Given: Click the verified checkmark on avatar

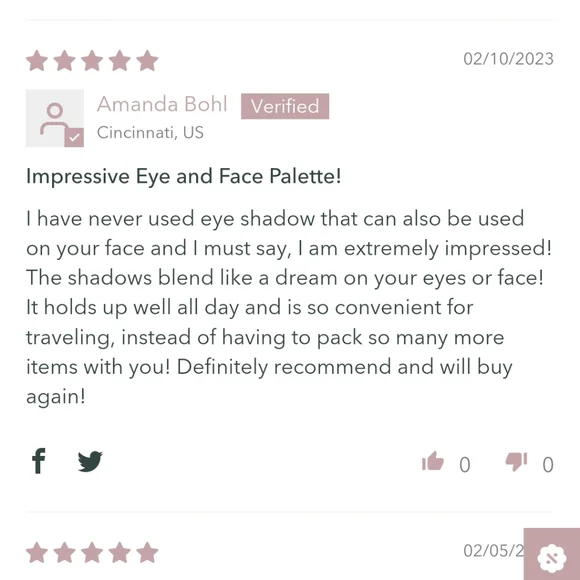Looking at the screenshot, I should [x=74, y=137].
